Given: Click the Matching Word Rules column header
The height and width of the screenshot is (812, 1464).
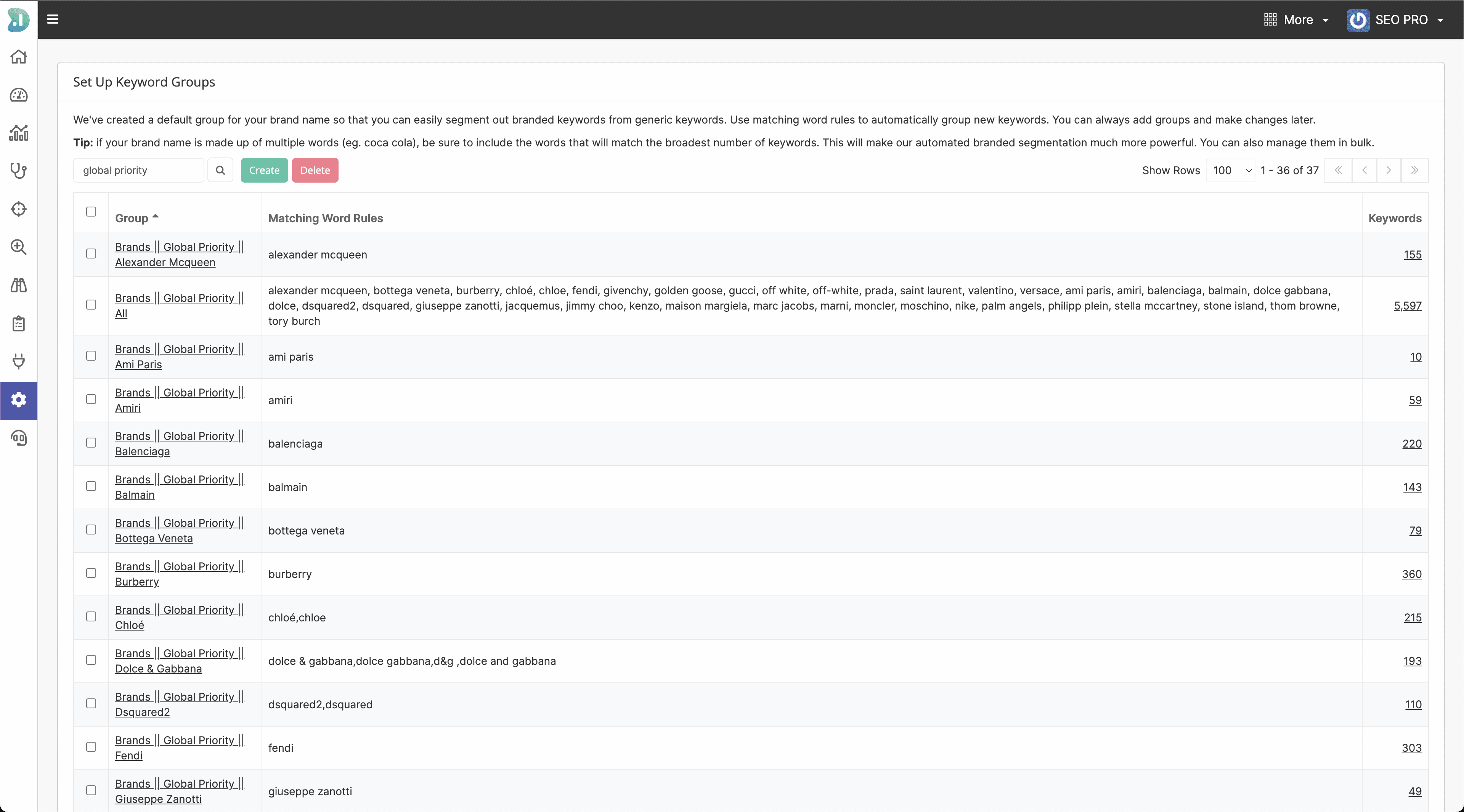Looking at the screenshot, I should [x=326, y=218].
